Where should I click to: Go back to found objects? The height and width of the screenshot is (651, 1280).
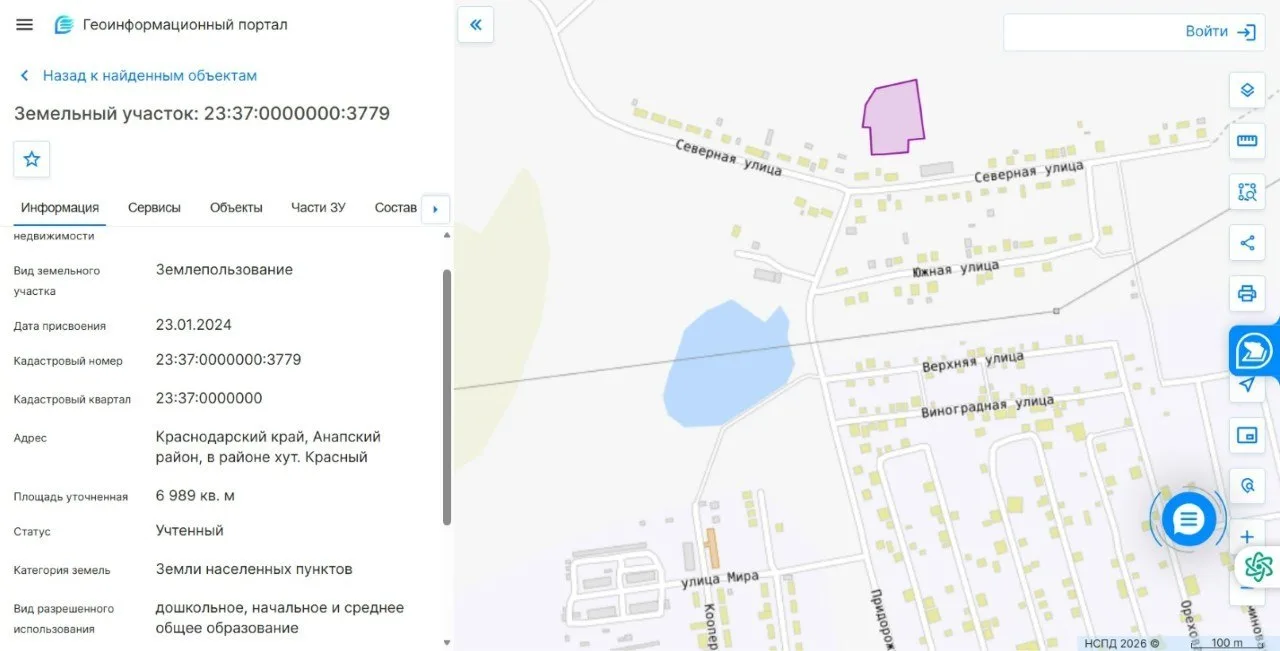coord(139,76)
